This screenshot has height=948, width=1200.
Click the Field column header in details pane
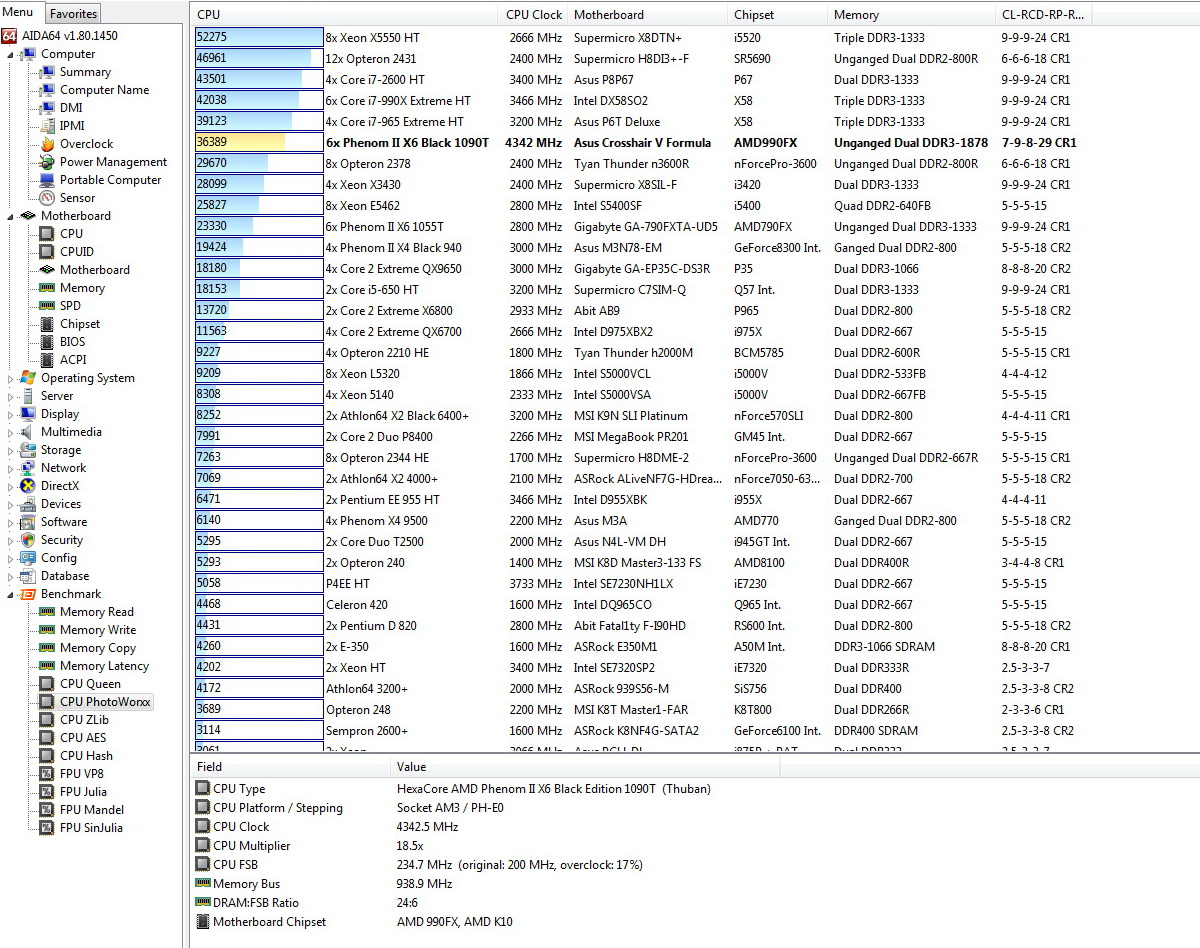(x=291, y=767)
